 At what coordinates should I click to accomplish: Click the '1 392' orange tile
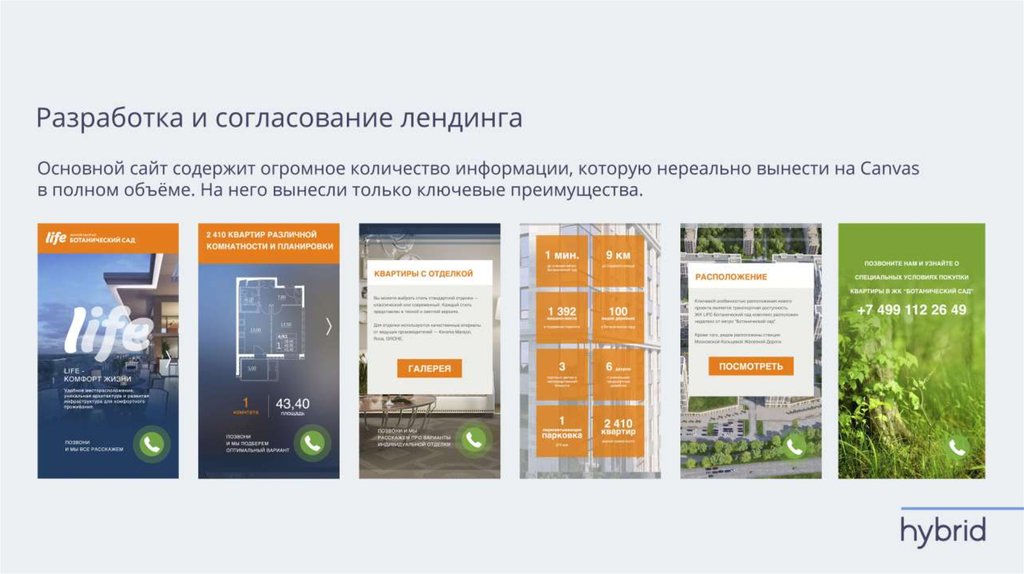pyautogui.click(x=562, y=316)
